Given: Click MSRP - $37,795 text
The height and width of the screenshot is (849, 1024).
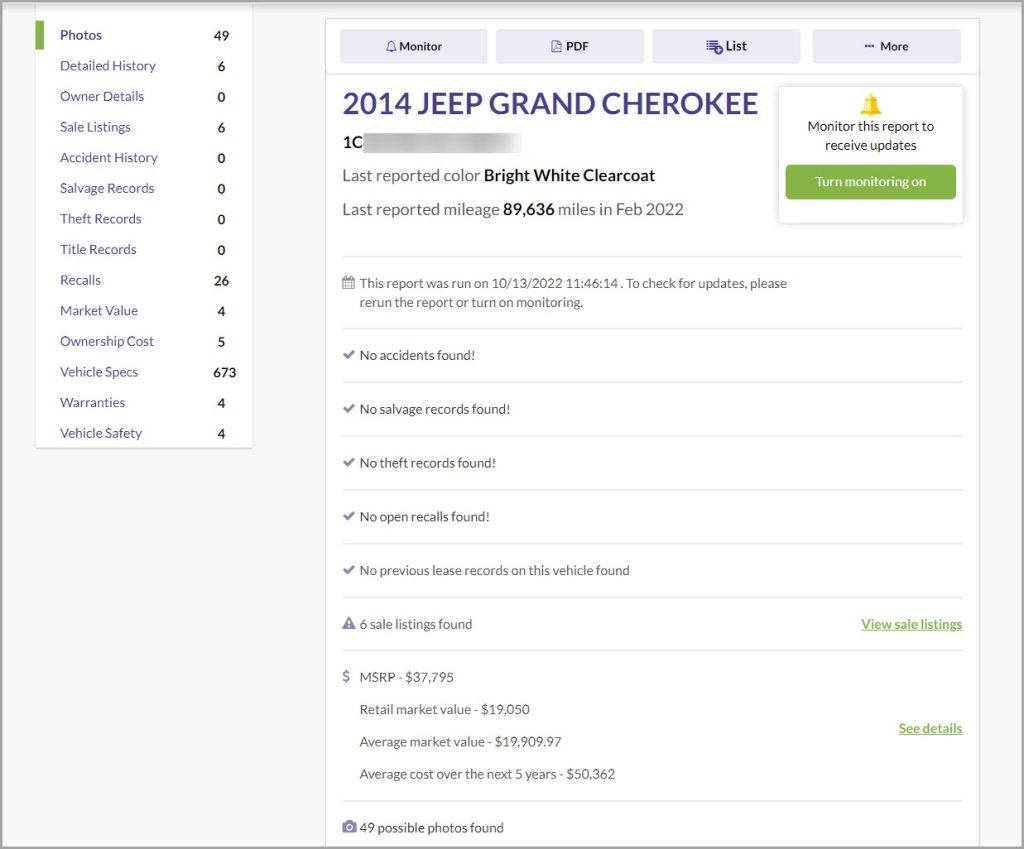Looking at the screenshot, I should click(406, 677).
